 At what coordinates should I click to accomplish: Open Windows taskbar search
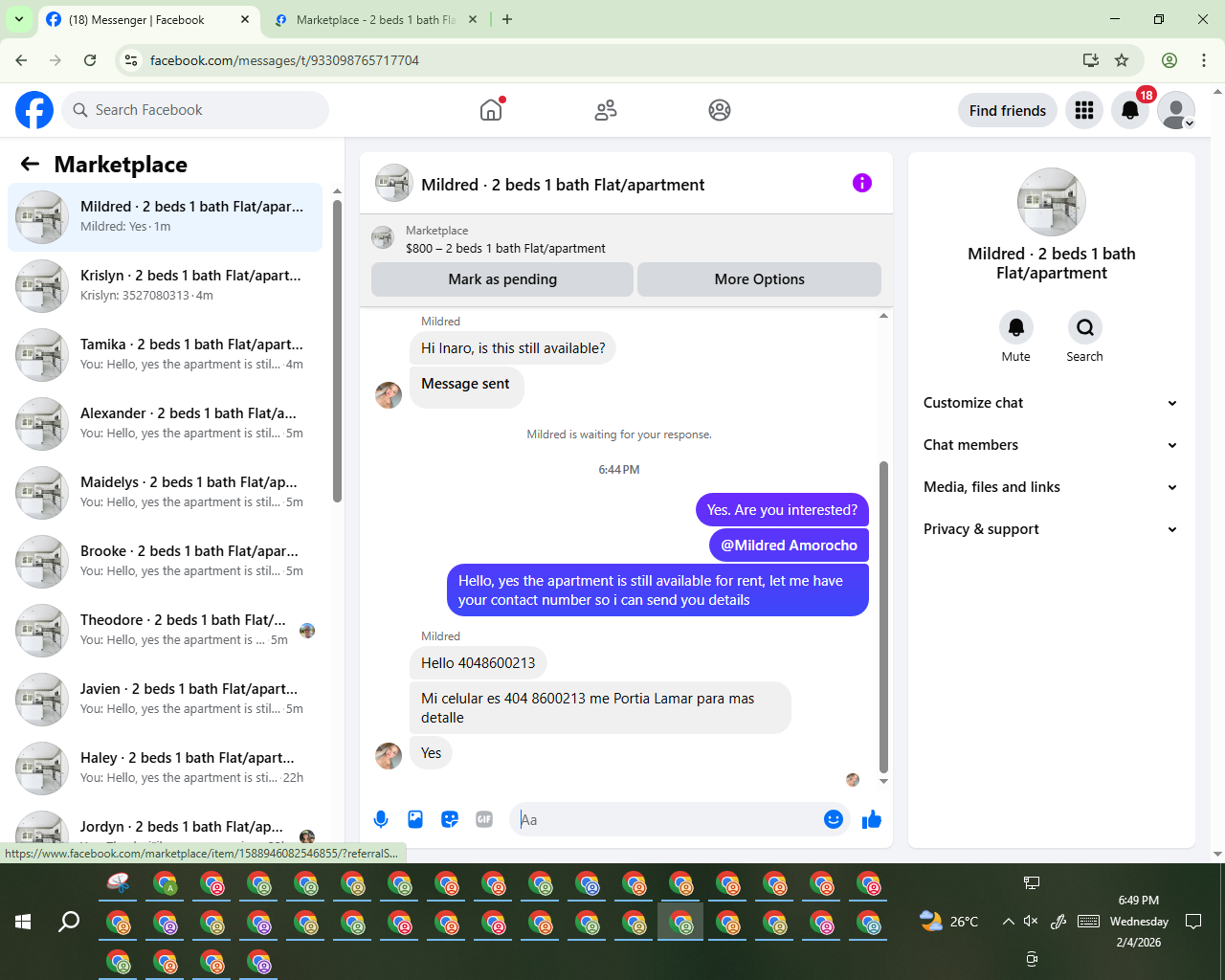[69, 922]
